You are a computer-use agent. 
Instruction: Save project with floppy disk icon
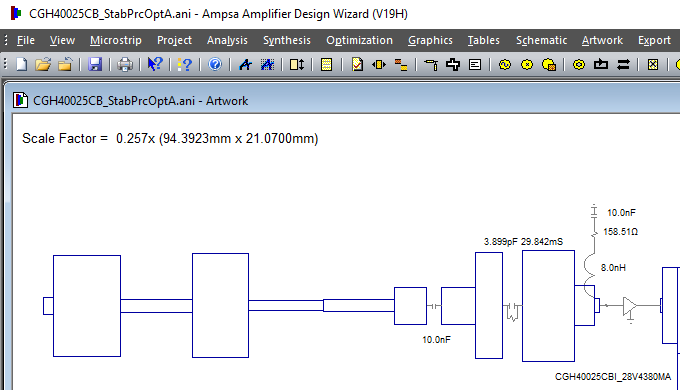click(x=95, y=65)
